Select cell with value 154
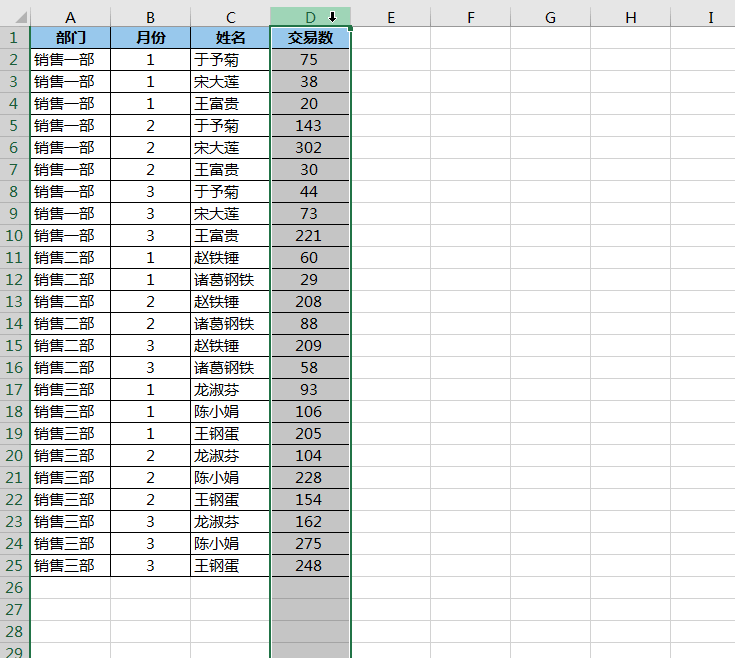 [310, 500]
